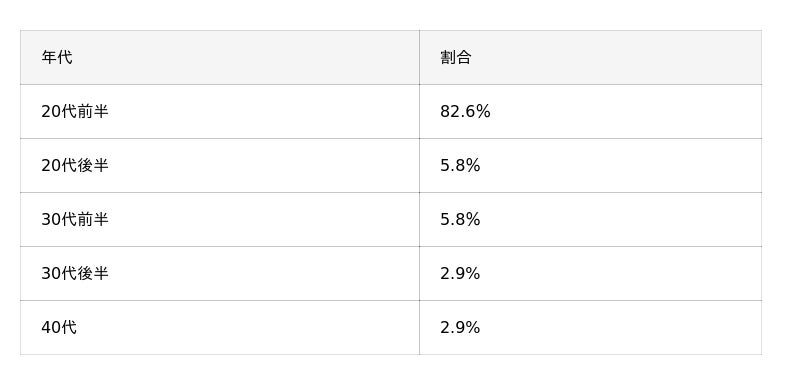800x385 pixels.
Task: Click blank space right of 40代 label
Action: pyautogui.click(x=247, y=327)
